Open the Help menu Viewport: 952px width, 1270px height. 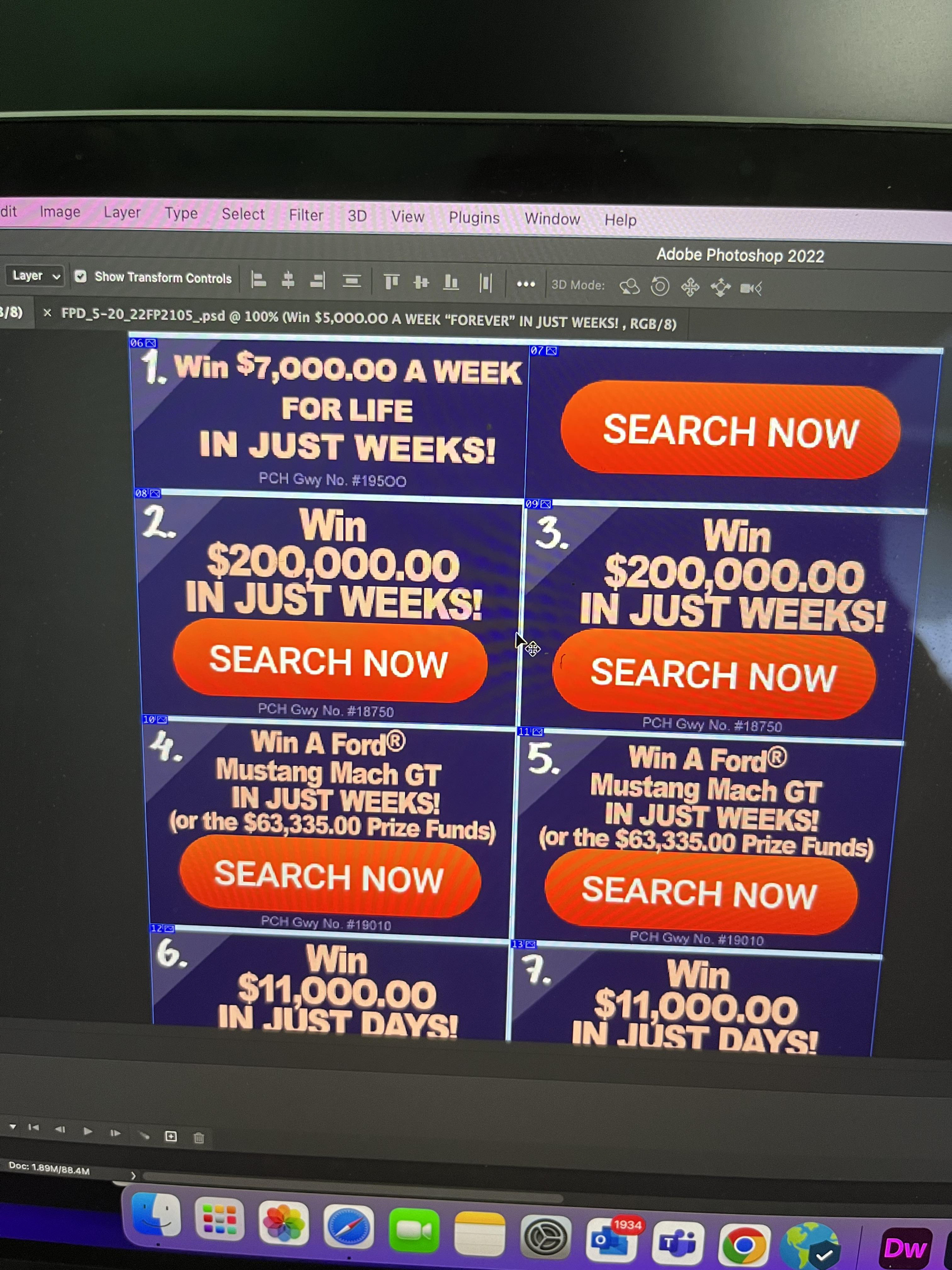(620, 220)
